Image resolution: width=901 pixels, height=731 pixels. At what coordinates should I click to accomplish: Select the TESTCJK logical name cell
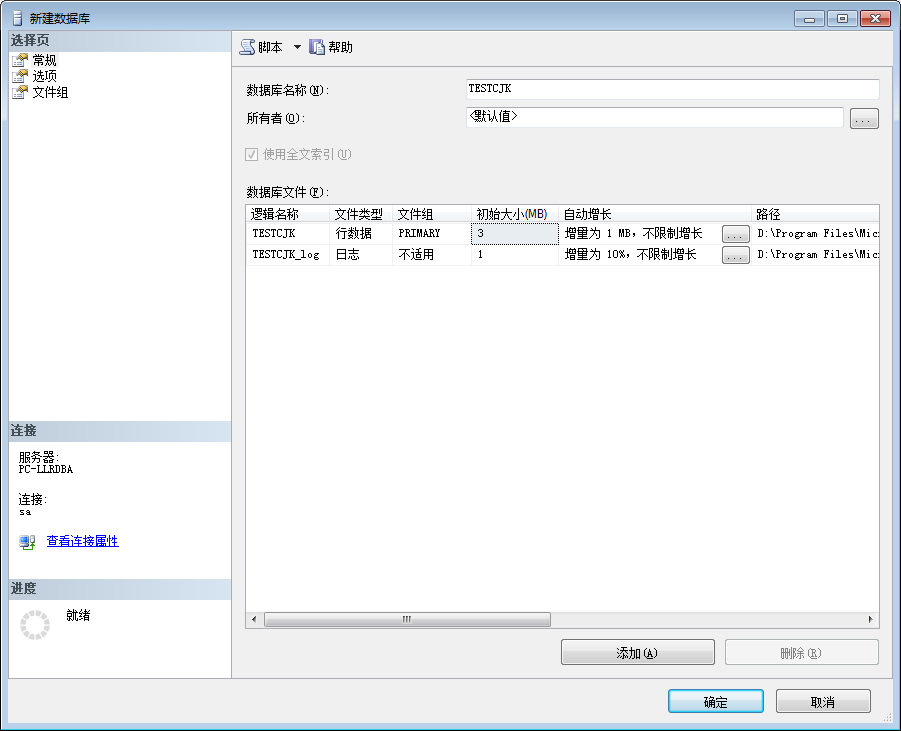point(287,233)
